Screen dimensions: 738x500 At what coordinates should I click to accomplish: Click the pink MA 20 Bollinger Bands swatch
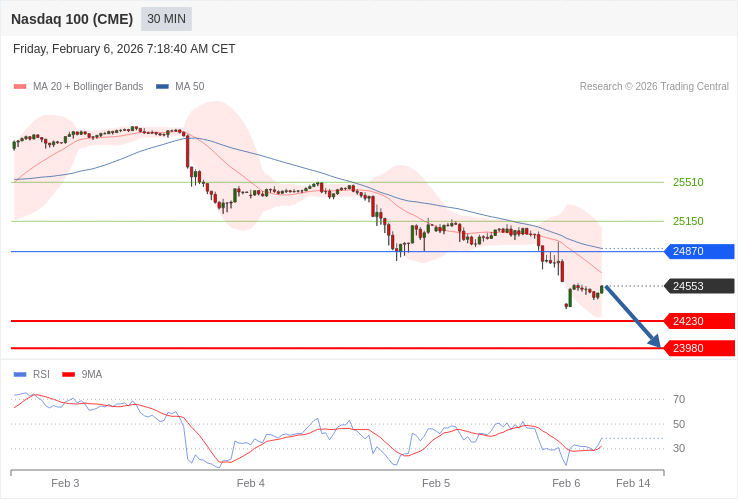point(20,87)
